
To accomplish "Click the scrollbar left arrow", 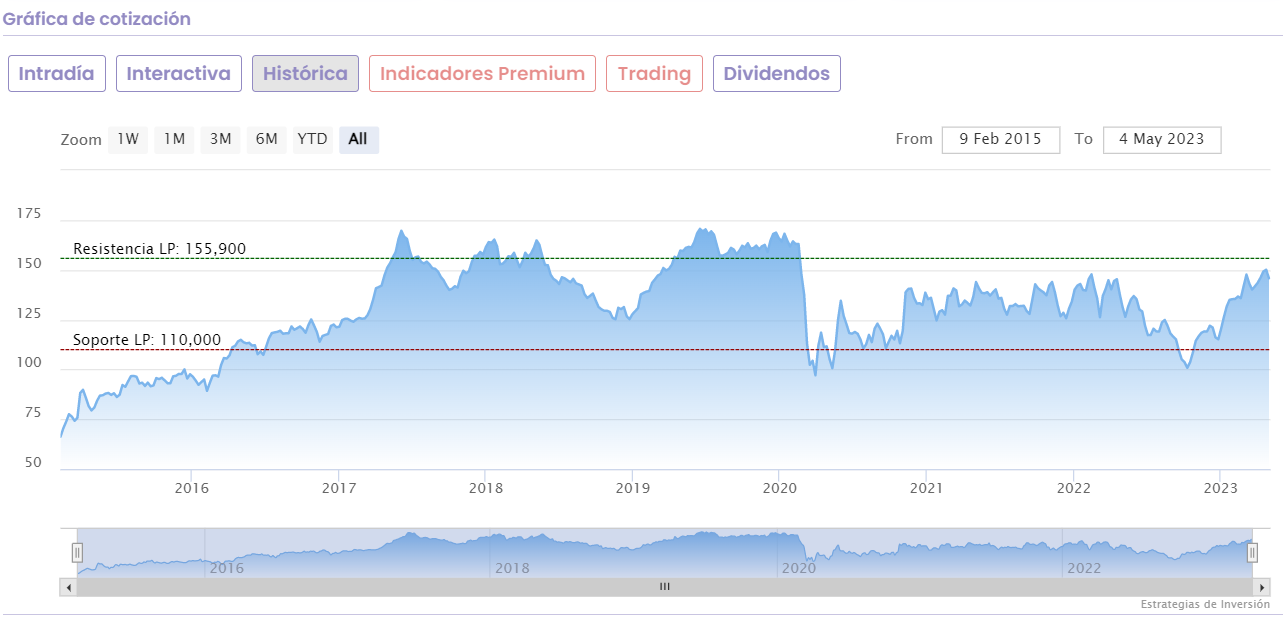I will point(68,587).
